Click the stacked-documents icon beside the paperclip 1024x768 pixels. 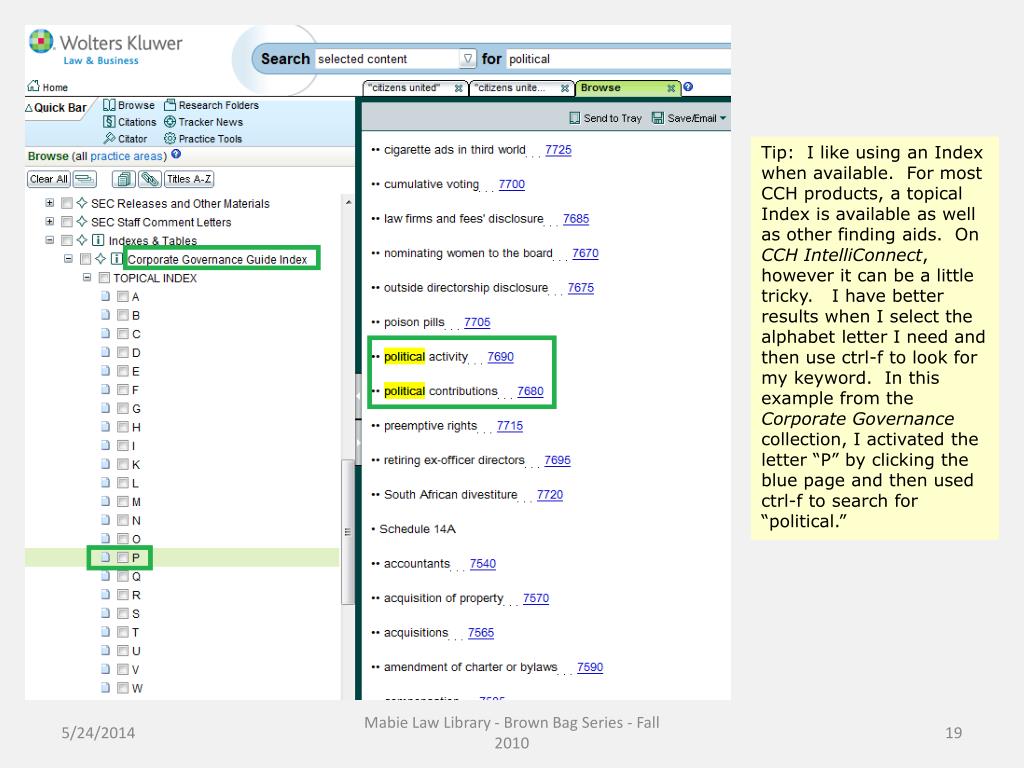tap(123, 179)
